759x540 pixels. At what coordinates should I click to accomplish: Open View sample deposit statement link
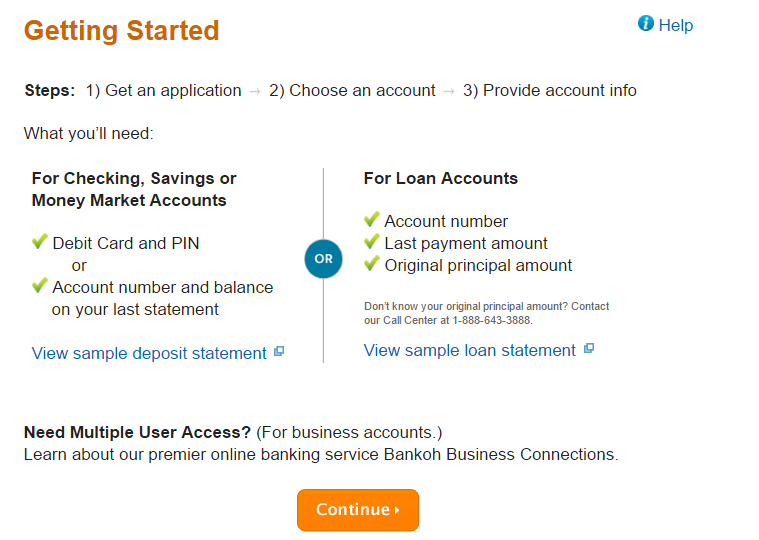click(x=149, y=353)
